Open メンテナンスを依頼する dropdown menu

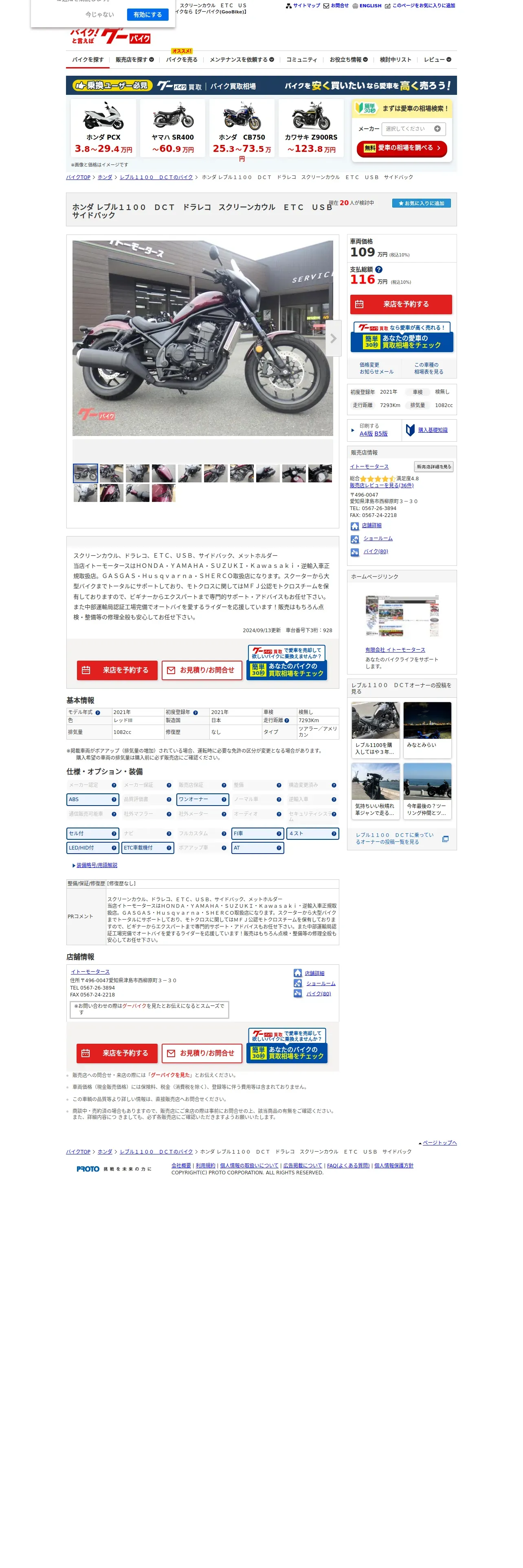pyautogui.click(x=242, y=60)
